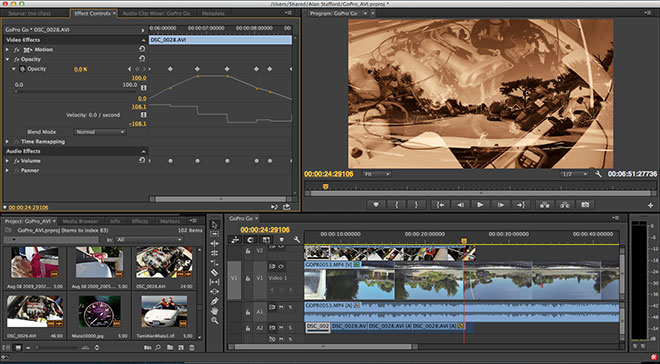The height and width of the screenshot is (364, 660).
Task: Expand the Panner effect
Action: (x=7, y=170)
